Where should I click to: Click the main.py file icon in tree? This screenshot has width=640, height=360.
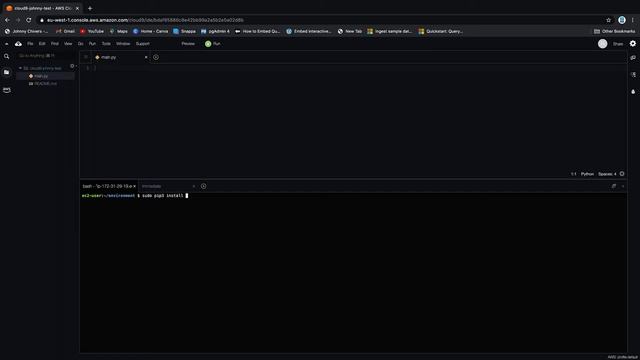pos(31,76)
